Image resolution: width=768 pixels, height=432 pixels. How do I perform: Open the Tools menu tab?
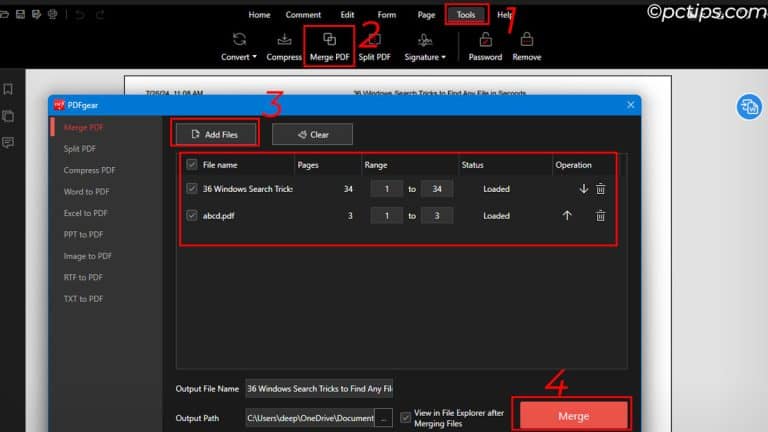467,15
